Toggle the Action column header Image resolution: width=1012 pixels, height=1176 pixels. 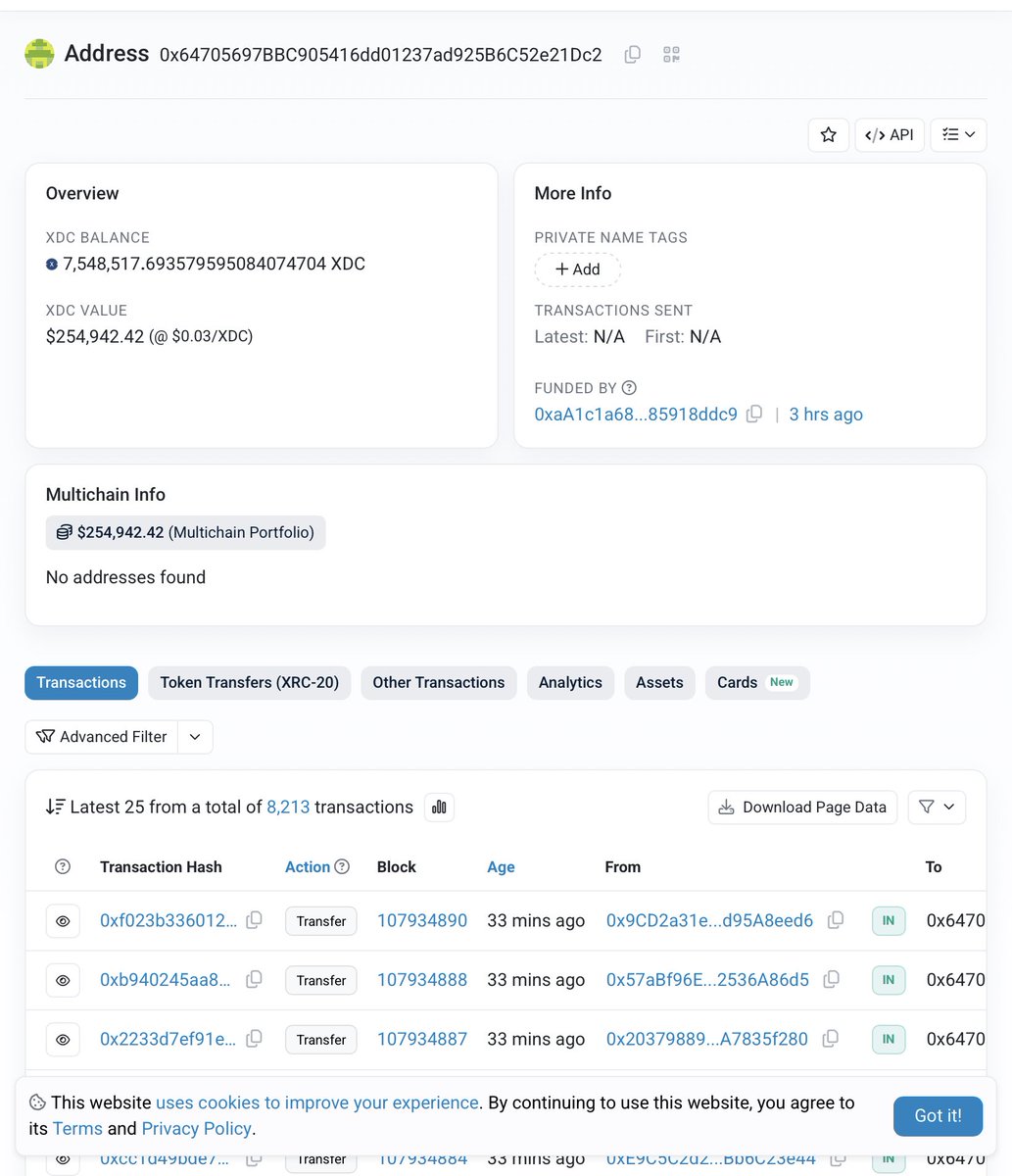[308, 867]
